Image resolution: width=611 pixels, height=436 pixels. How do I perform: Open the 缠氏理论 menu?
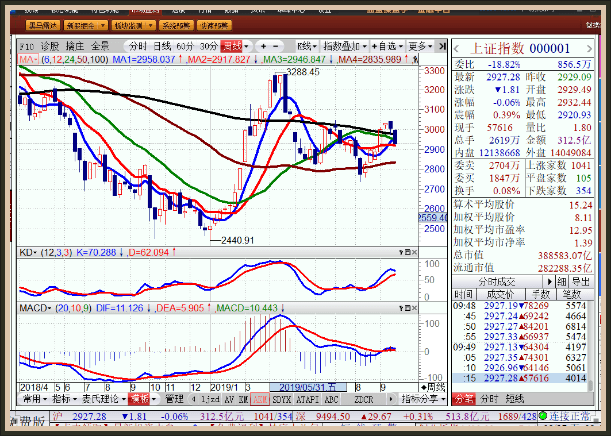[x=103, y=399]
